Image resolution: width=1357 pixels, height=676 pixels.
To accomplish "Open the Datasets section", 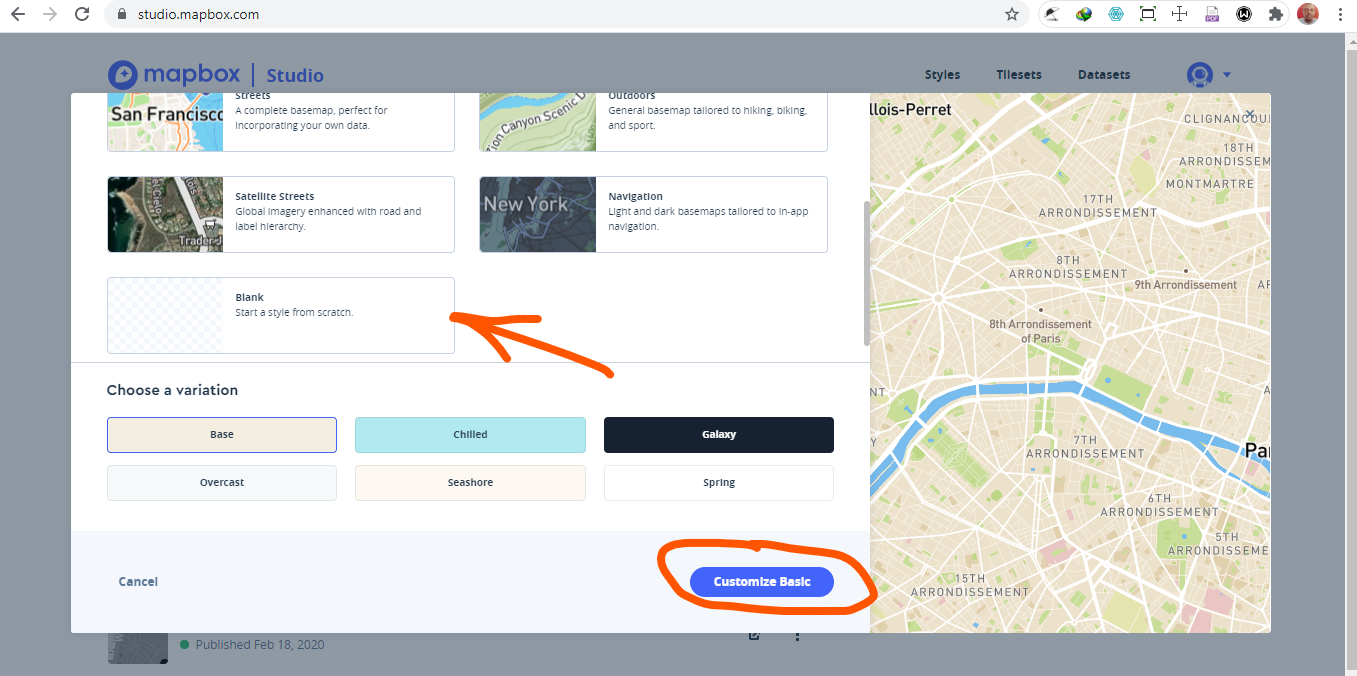I will pos(1103,74).
